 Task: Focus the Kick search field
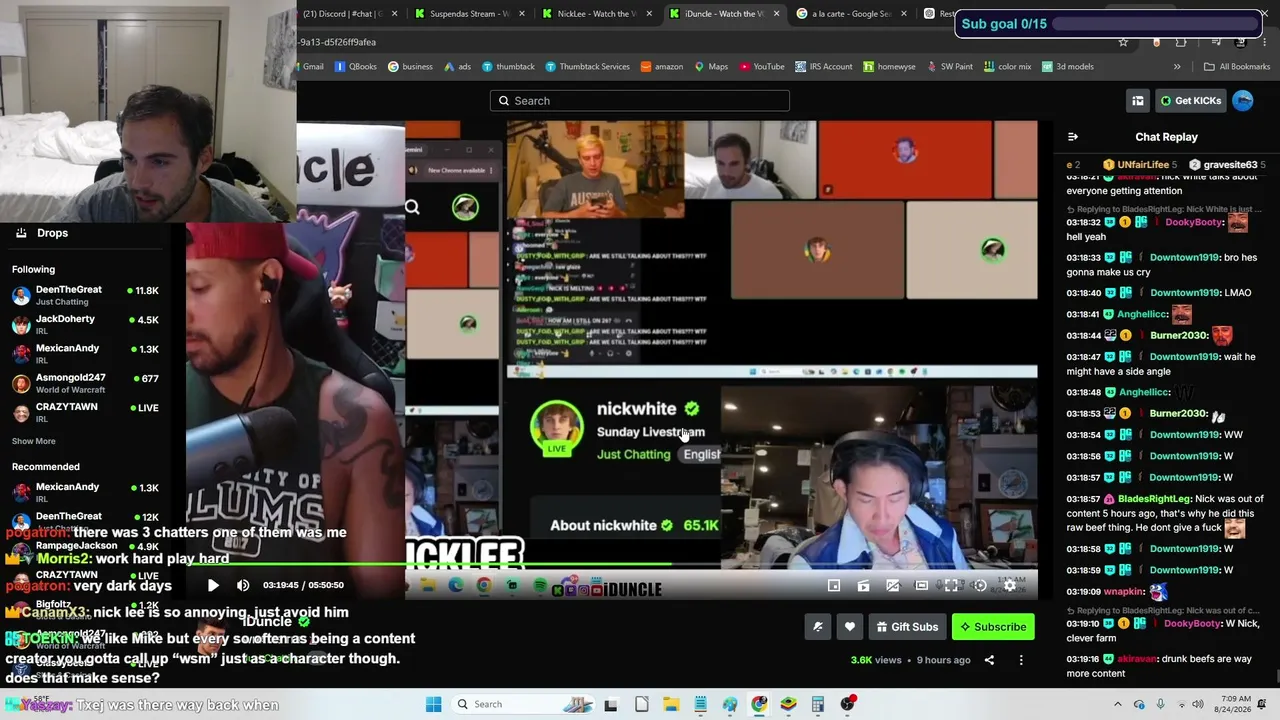click(640, 101)
